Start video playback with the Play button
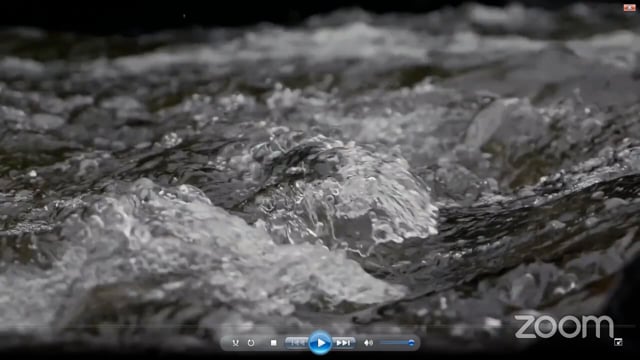Screen dimensions: 640x360 click(320, 343)
